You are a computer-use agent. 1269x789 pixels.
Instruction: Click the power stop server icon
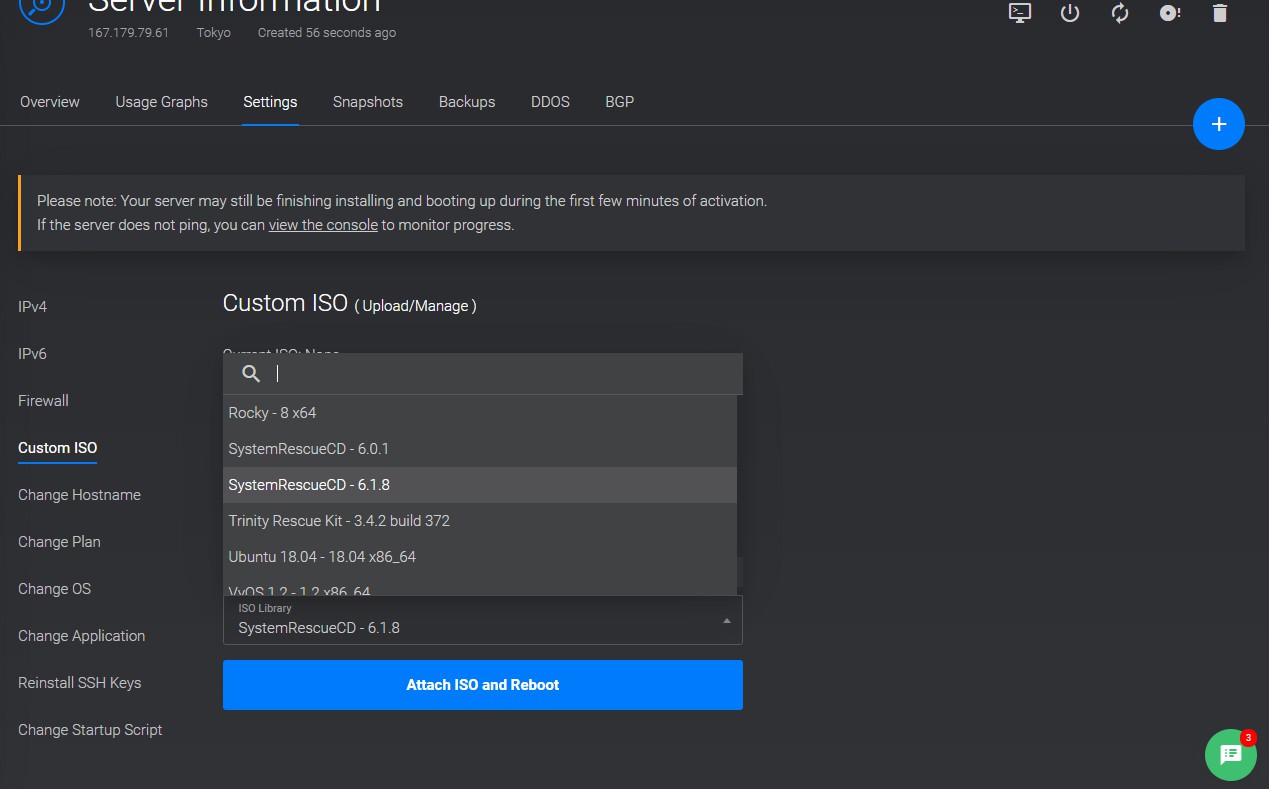pyautogui.click(x=1070, y=13)
